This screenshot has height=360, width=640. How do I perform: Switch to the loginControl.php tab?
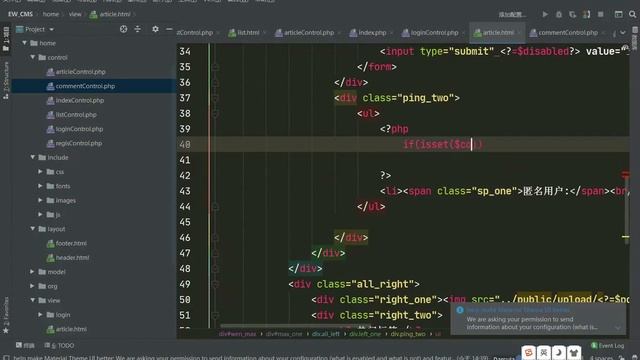[434, 33]
